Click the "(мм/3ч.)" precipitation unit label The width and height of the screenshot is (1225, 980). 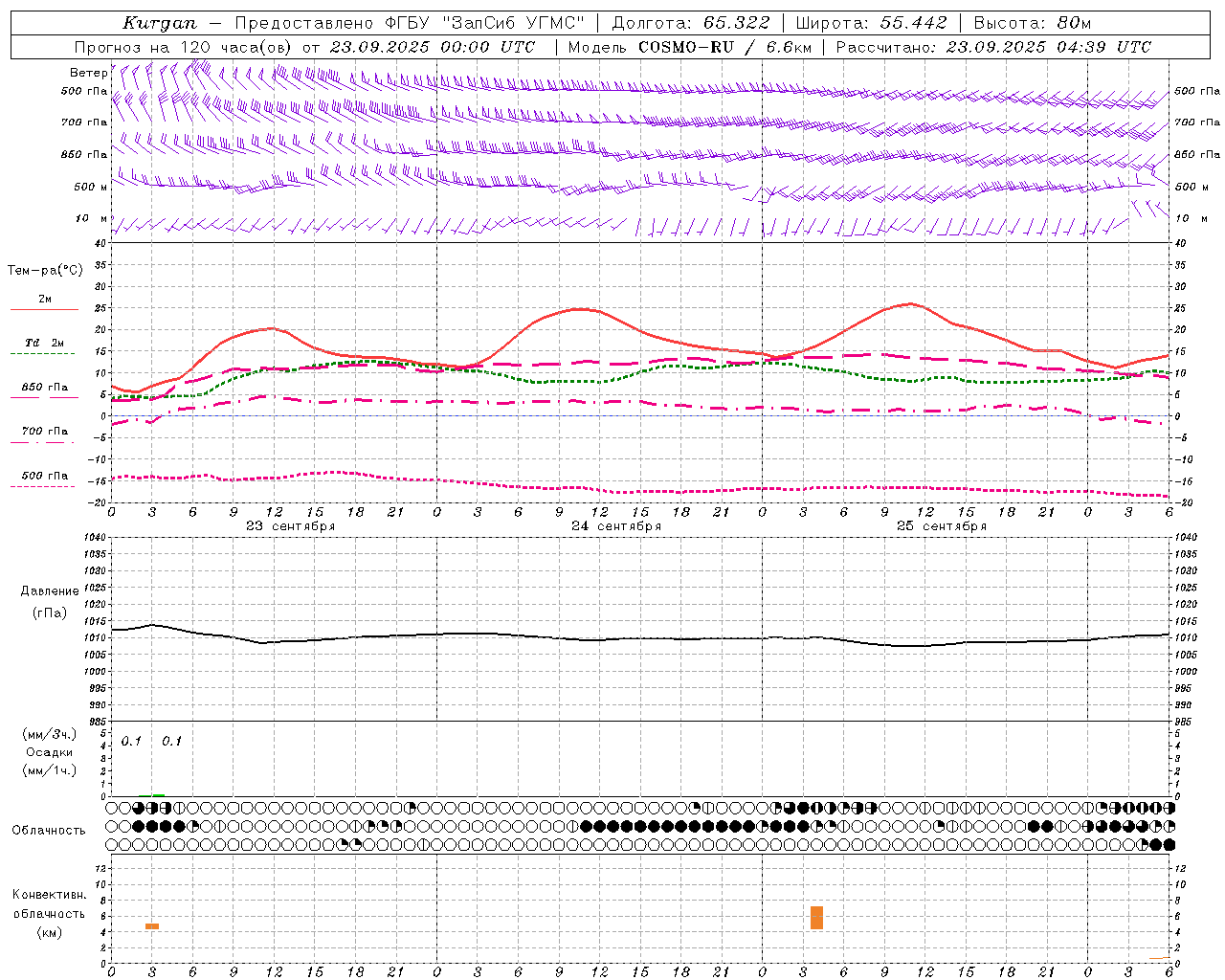click(49, 734)
